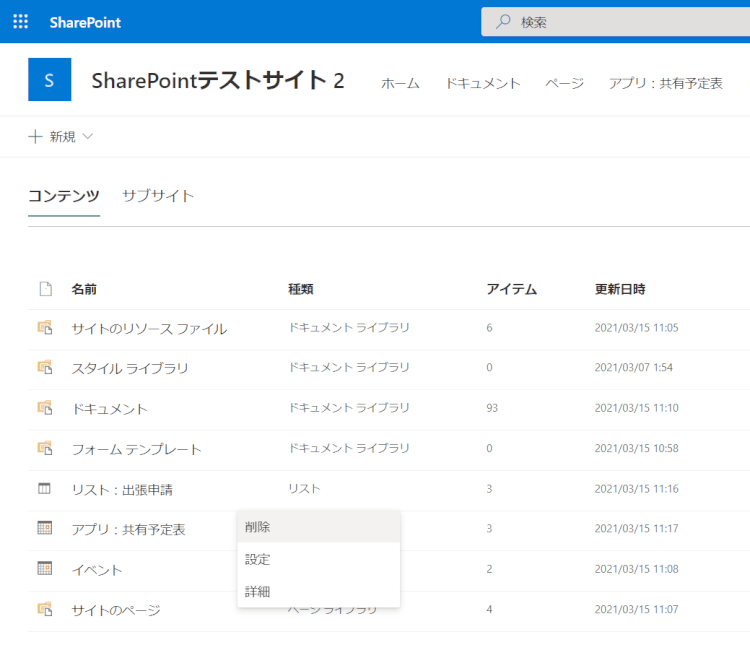Open ページ in top navigation
750x645 pixels.
pyautogui.click(x=564, y=83)
